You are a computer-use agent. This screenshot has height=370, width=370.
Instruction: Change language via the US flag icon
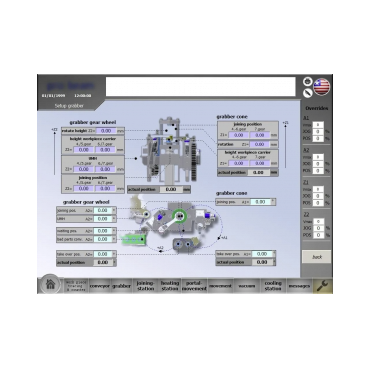pos(322,87)
